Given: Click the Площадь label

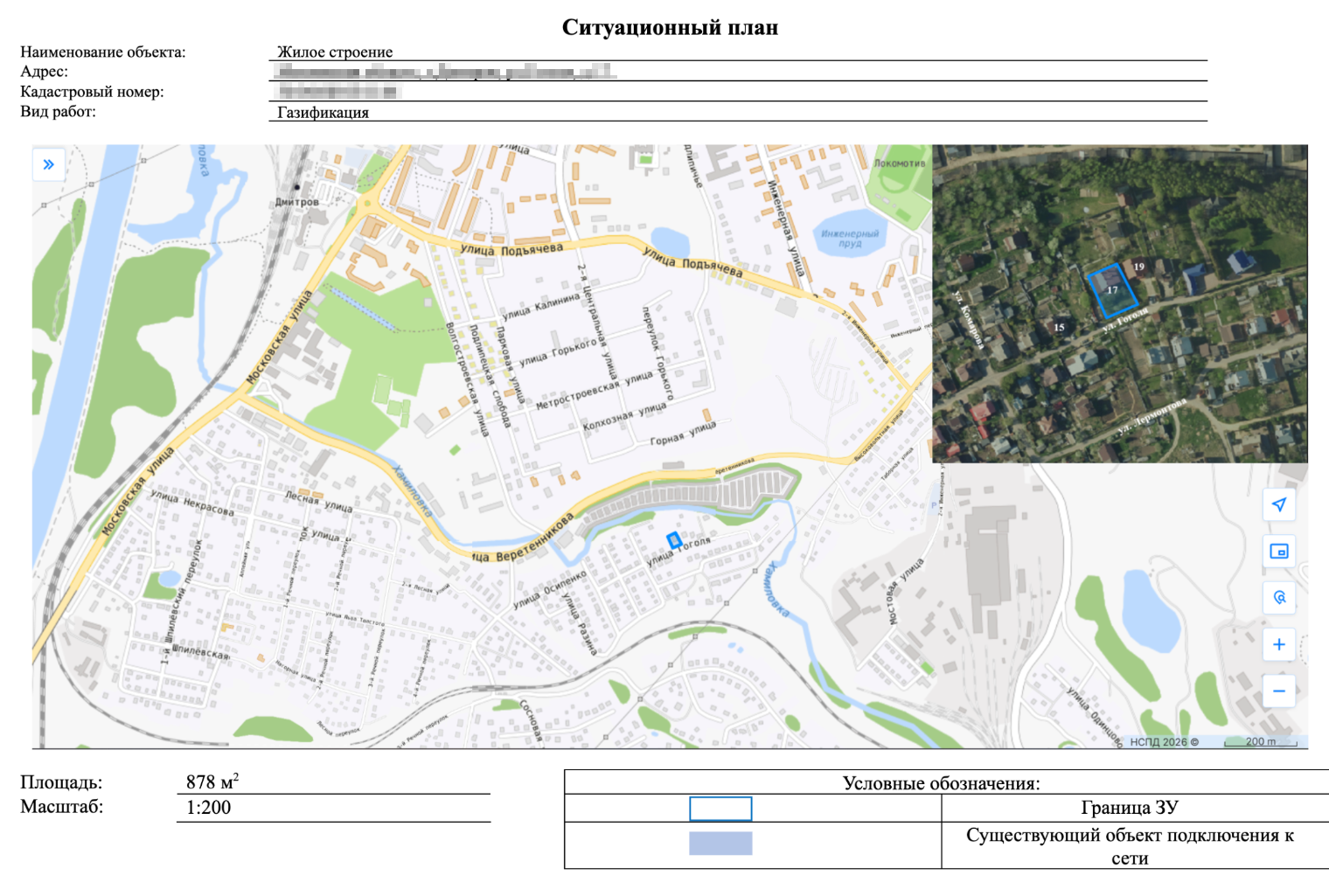Looking at the screenshot, I should coord(61,781).
